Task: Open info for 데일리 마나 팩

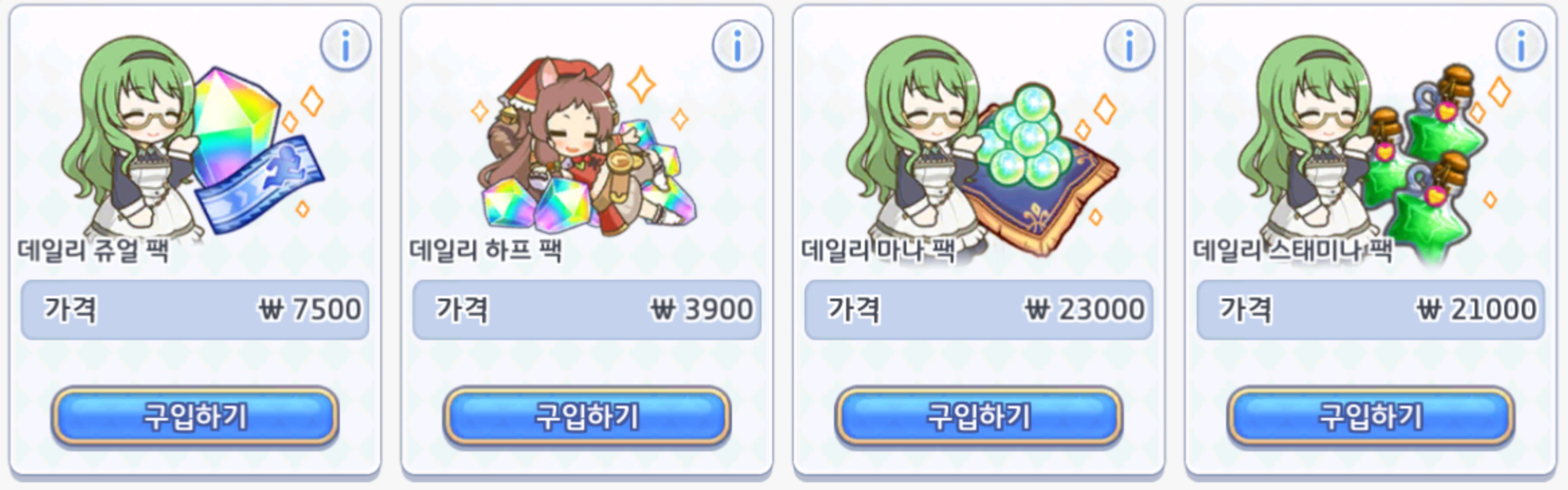Action: point(1129,46)
